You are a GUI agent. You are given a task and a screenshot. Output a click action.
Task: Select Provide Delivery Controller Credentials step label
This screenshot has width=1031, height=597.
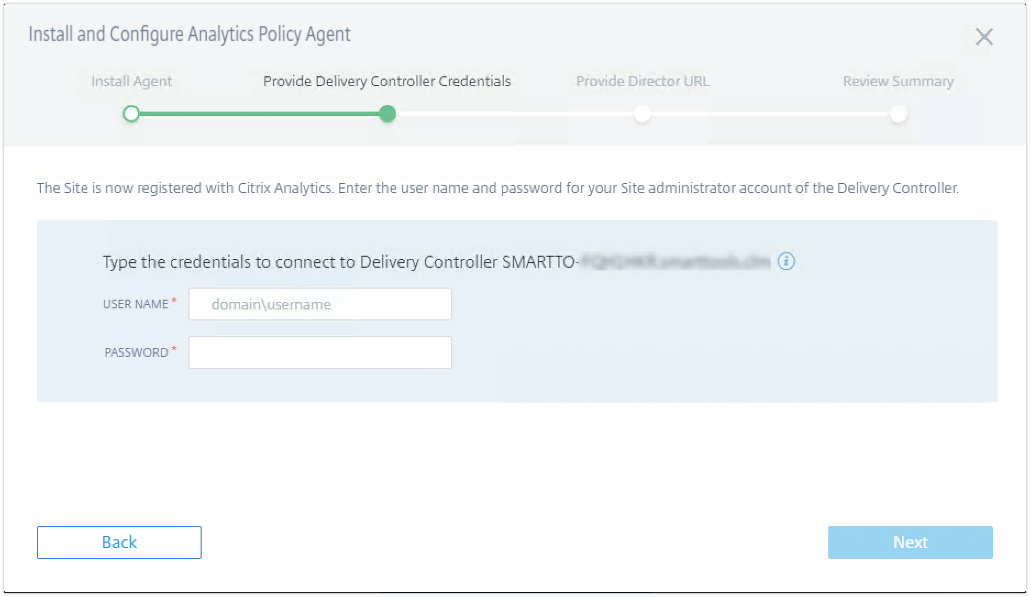click(387, 81)
